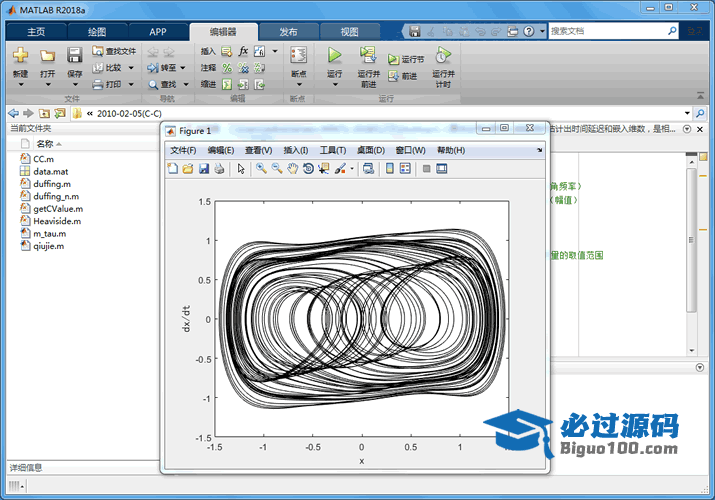Click the decrease indent icon

259,84
